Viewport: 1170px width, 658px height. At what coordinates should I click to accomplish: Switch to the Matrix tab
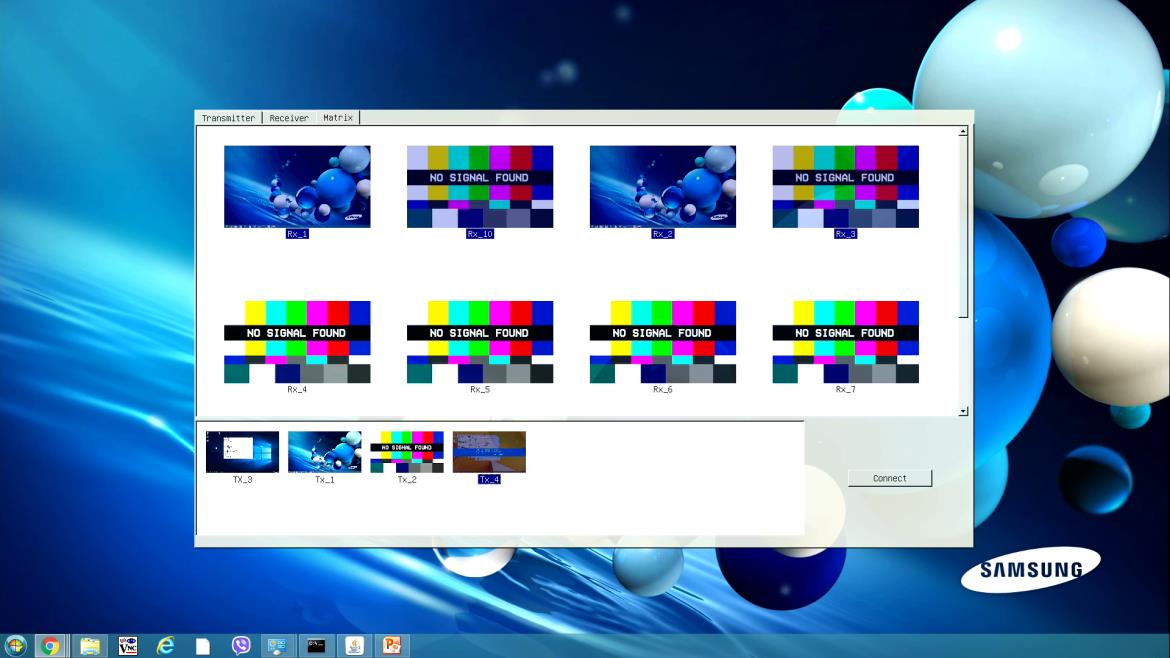pyautogui.click(x=338, y=118)
